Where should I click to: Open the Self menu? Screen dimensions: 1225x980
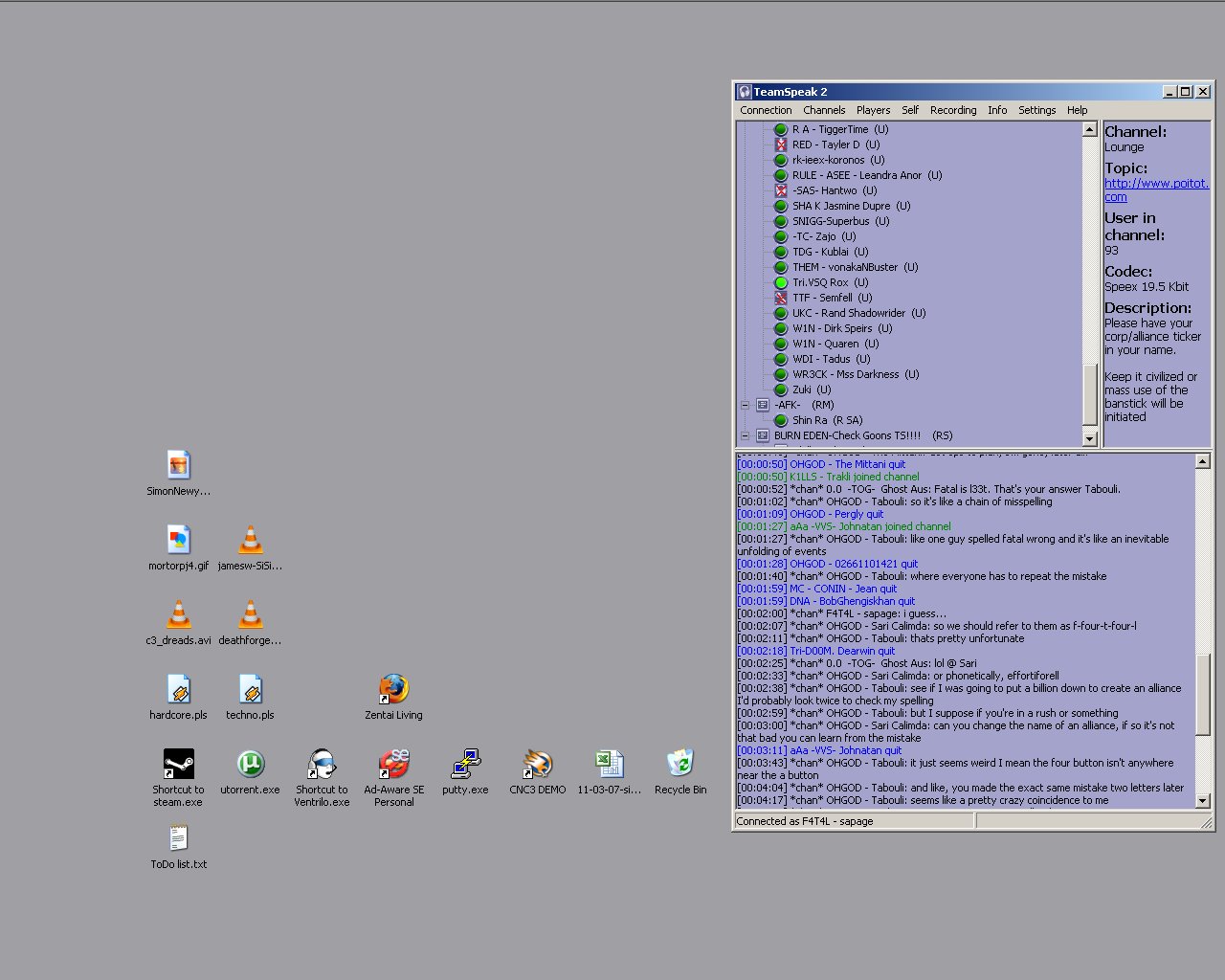[910, 110]
